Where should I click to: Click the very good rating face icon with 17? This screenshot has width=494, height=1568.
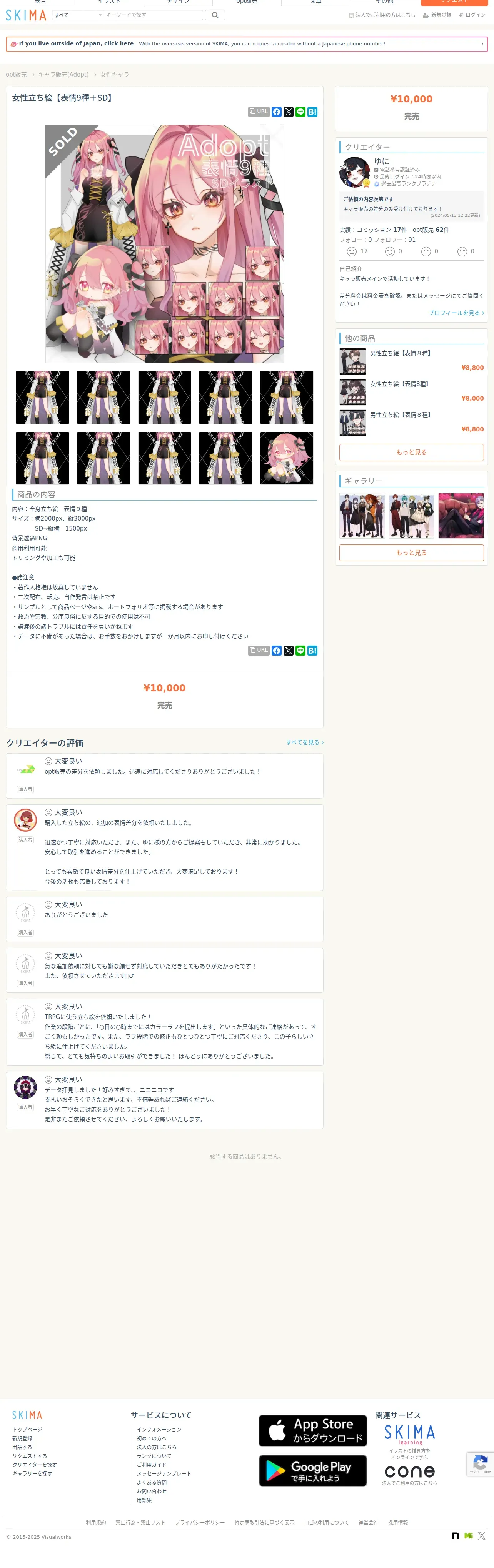352,251
